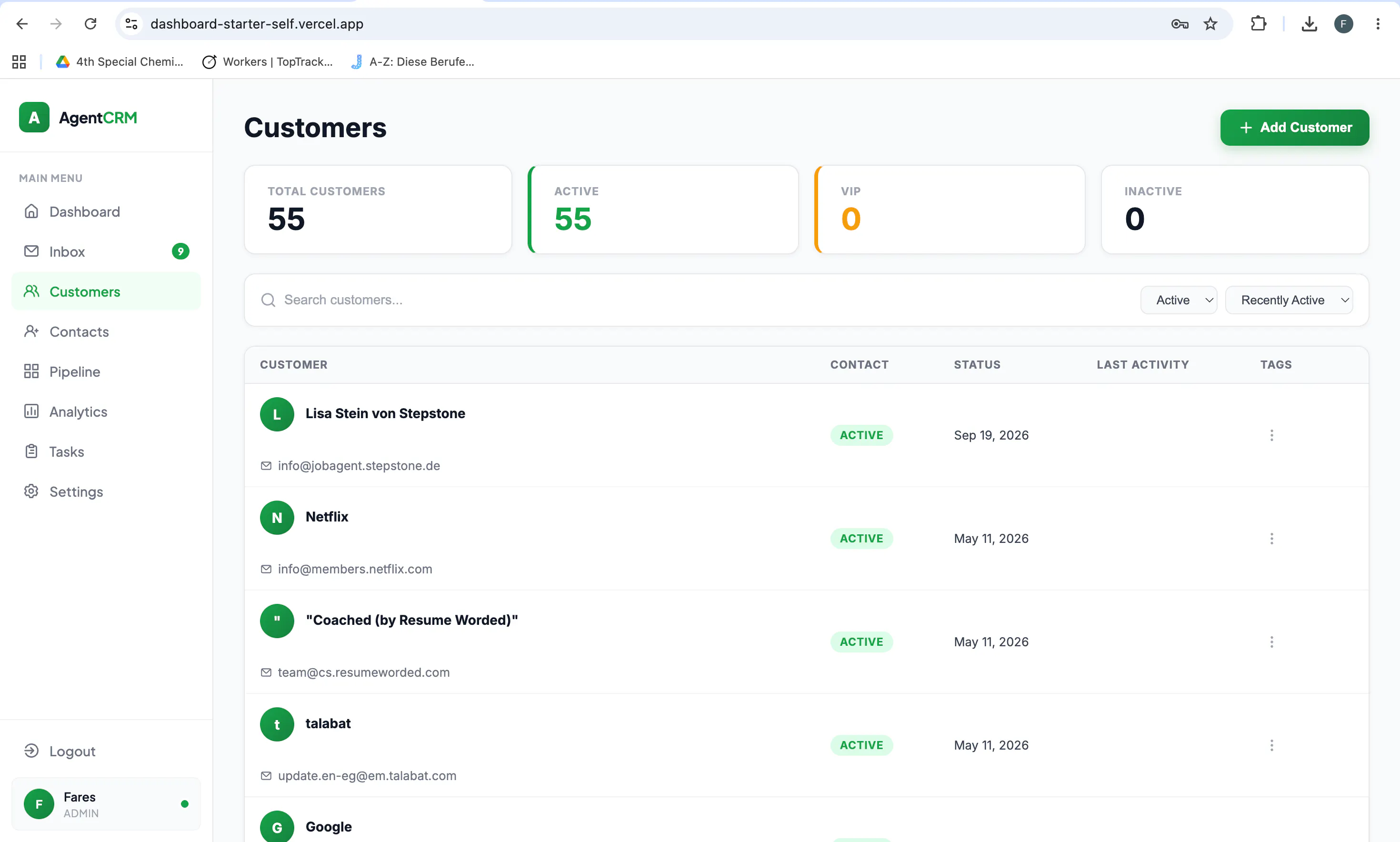This screenshot has width=1400, height=842.
Task: Select Customers in the sidebar
Action: pyautogui.click(x=106, y=291)
